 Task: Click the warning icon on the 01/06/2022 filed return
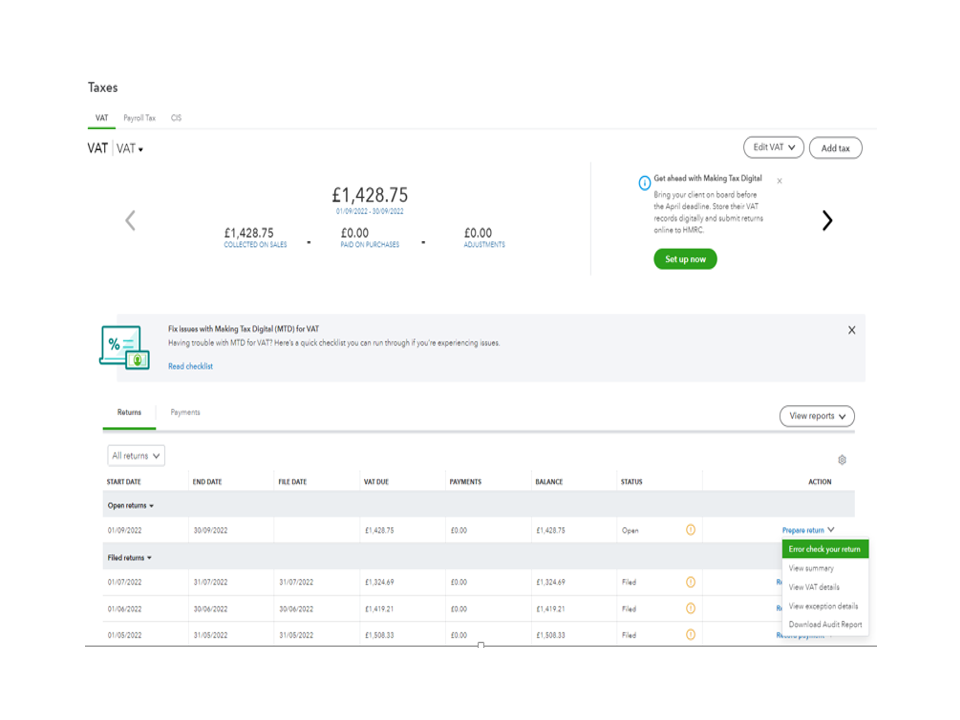tap(690, 608)
